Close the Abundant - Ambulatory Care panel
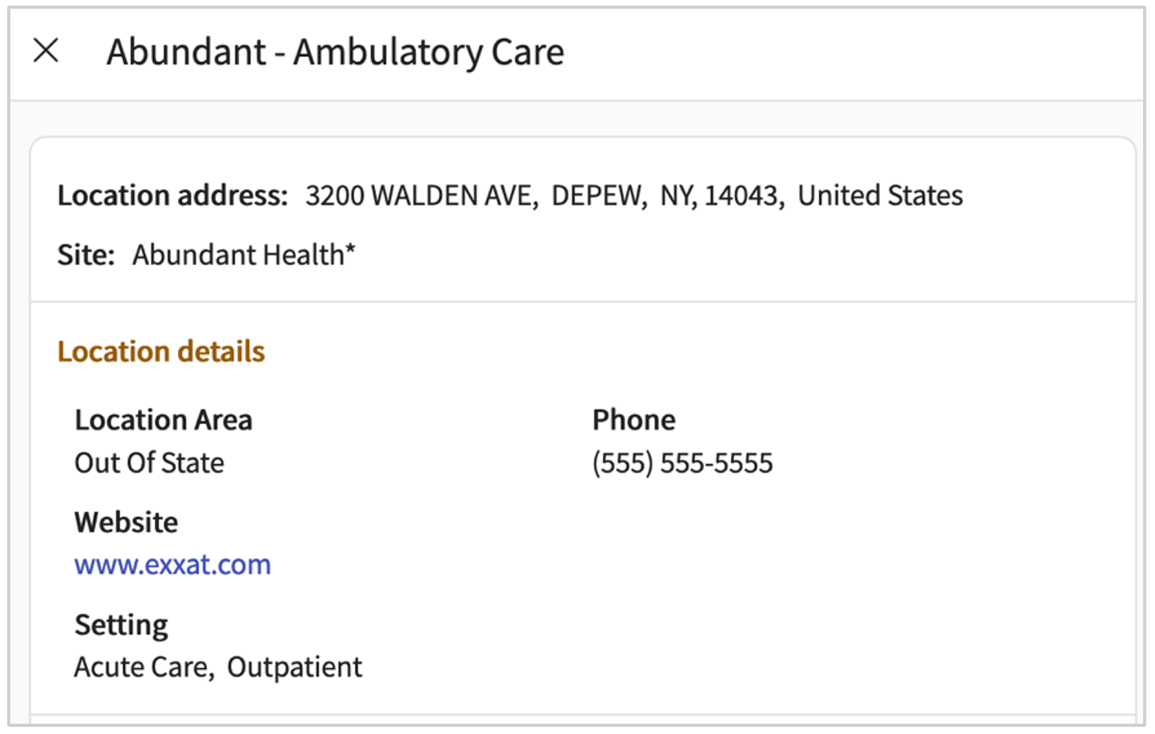 tap(46, 52)
